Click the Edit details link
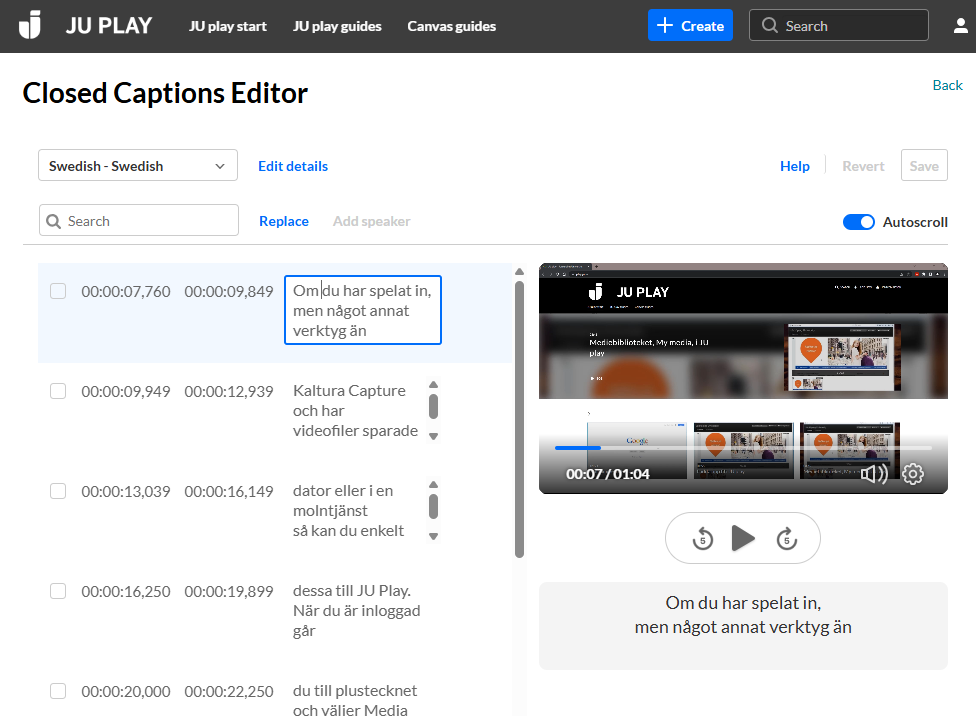Viewport: 976px width, 716px height. pos(293,166)
